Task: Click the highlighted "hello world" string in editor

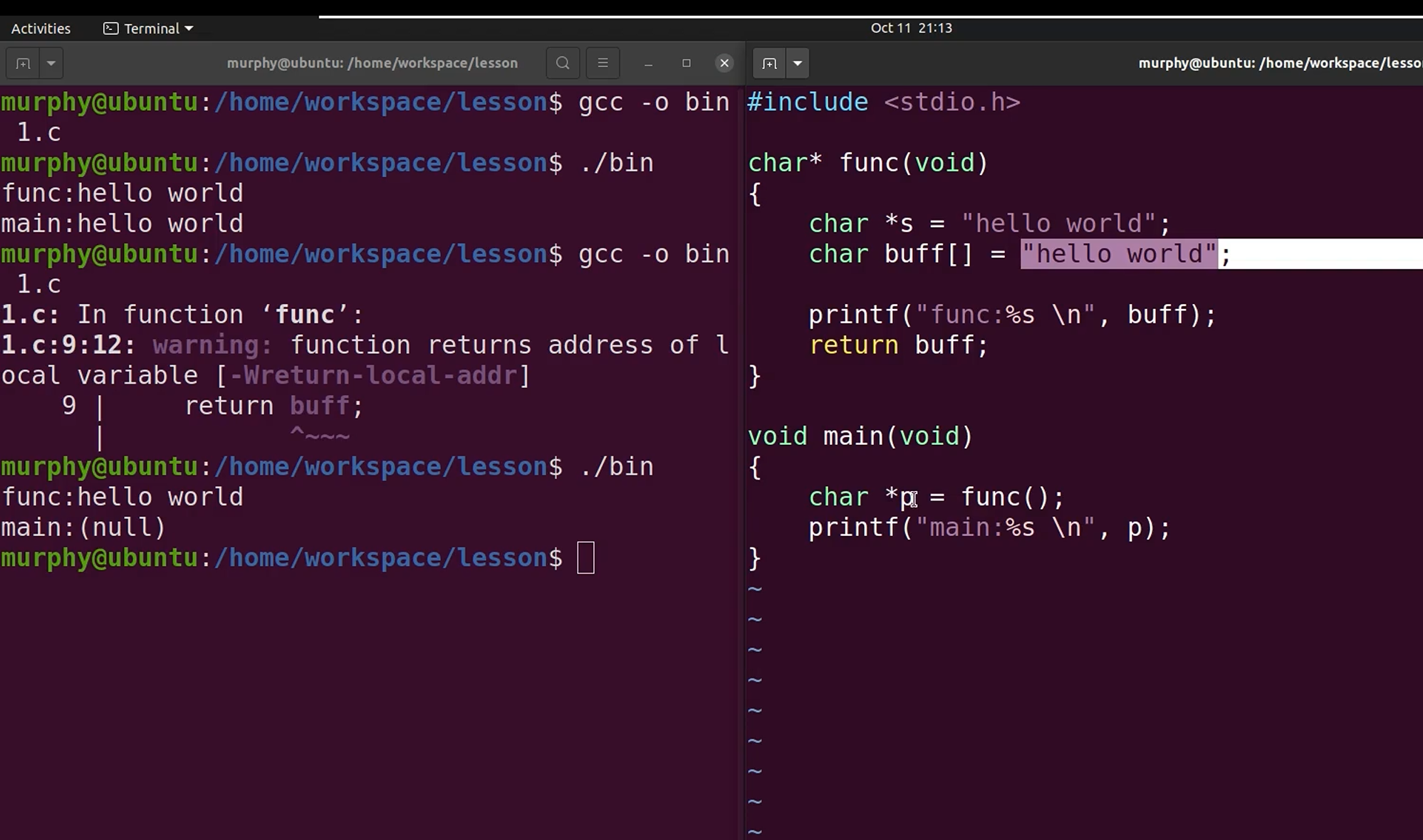Action: click(x=1119, y=254)
